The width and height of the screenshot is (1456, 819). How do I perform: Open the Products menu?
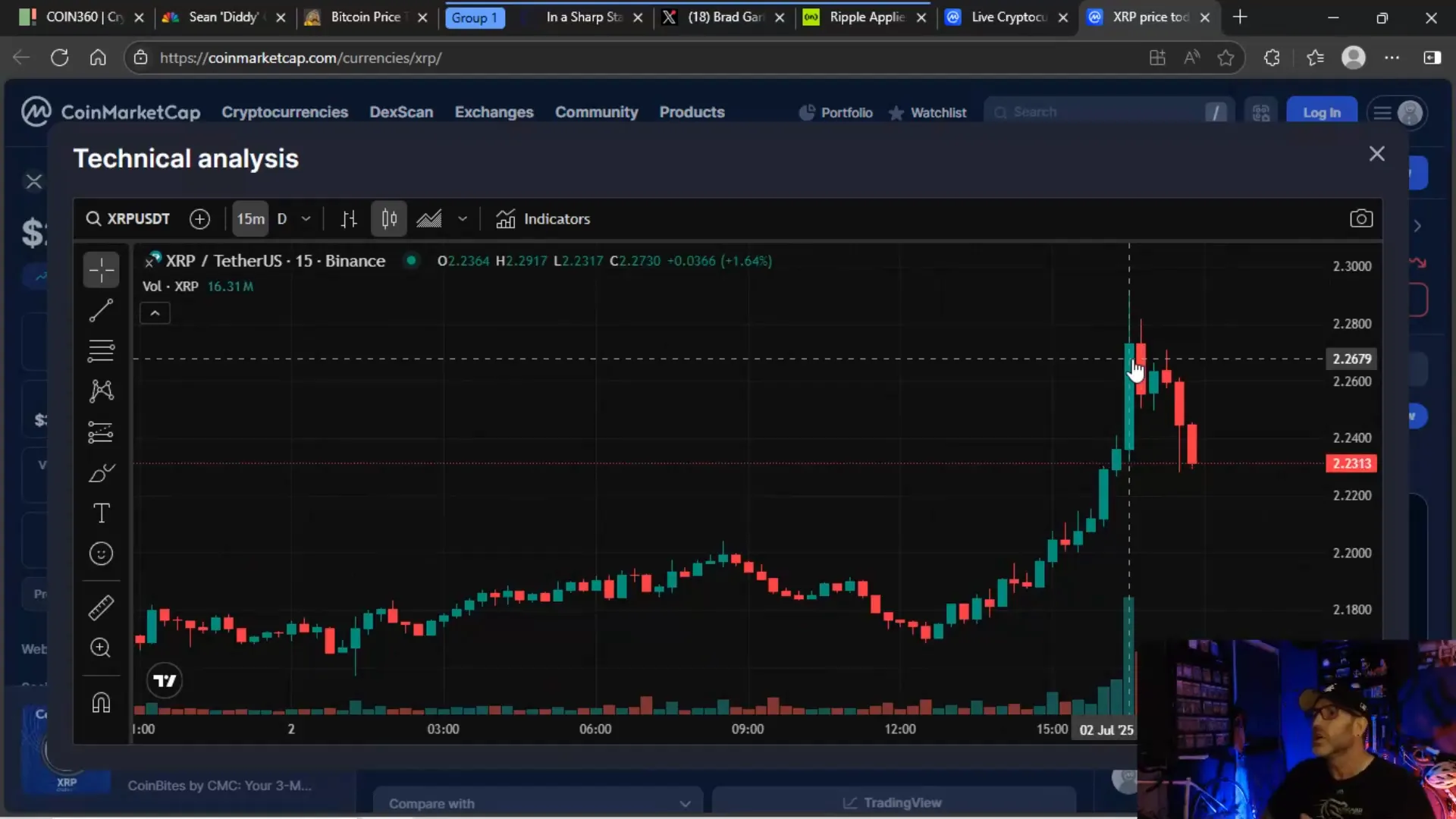coord(692,112)
